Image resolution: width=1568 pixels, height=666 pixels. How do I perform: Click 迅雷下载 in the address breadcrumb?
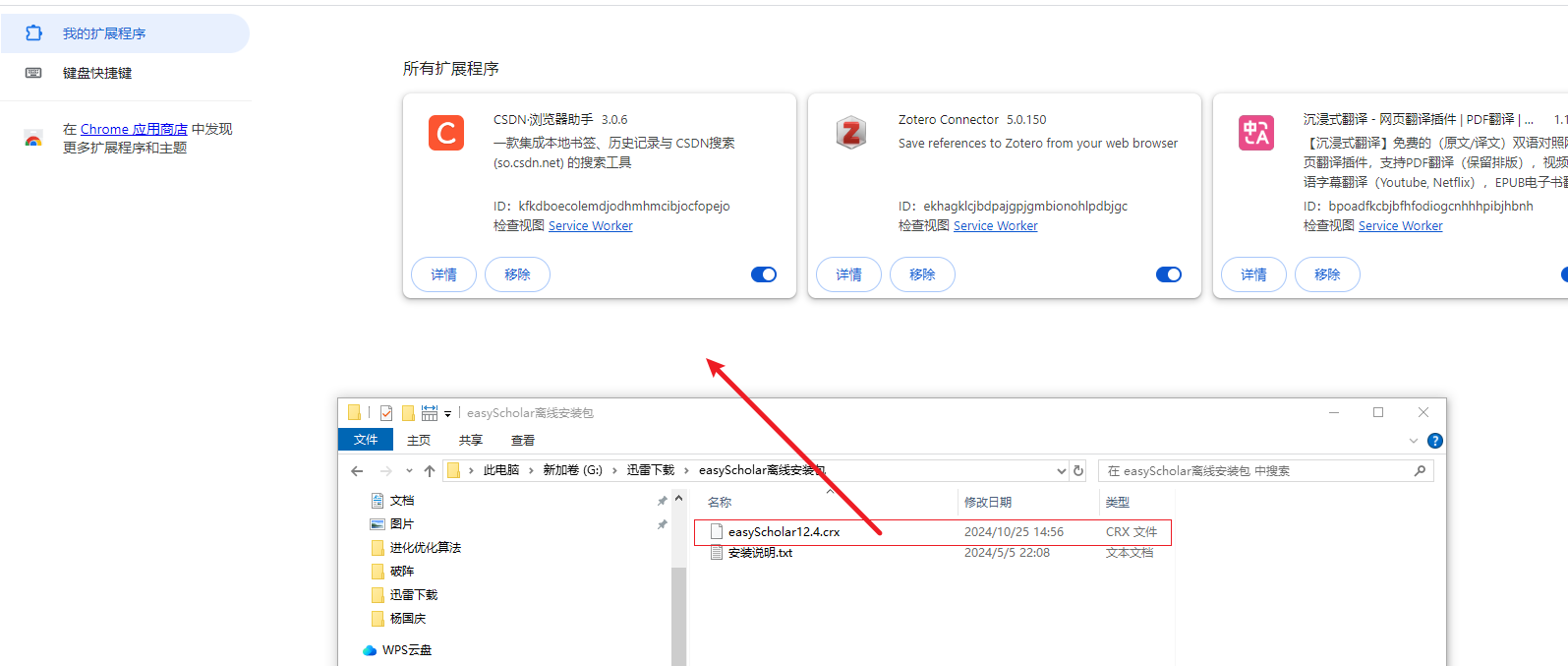pyautogui.click(x=651, y=470)
